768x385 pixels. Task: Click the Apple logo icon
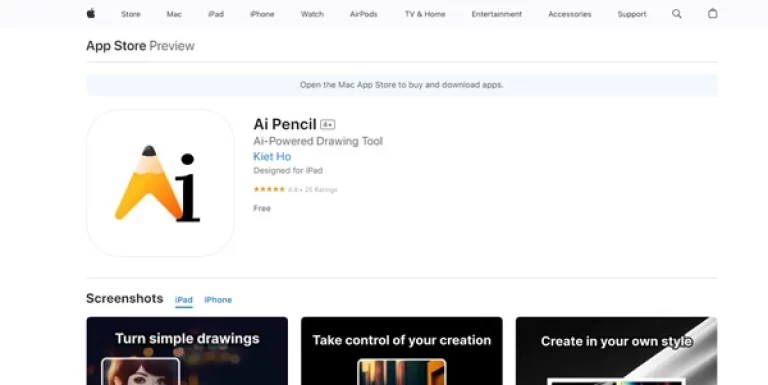pyautogui.click(x=91, y=14)
